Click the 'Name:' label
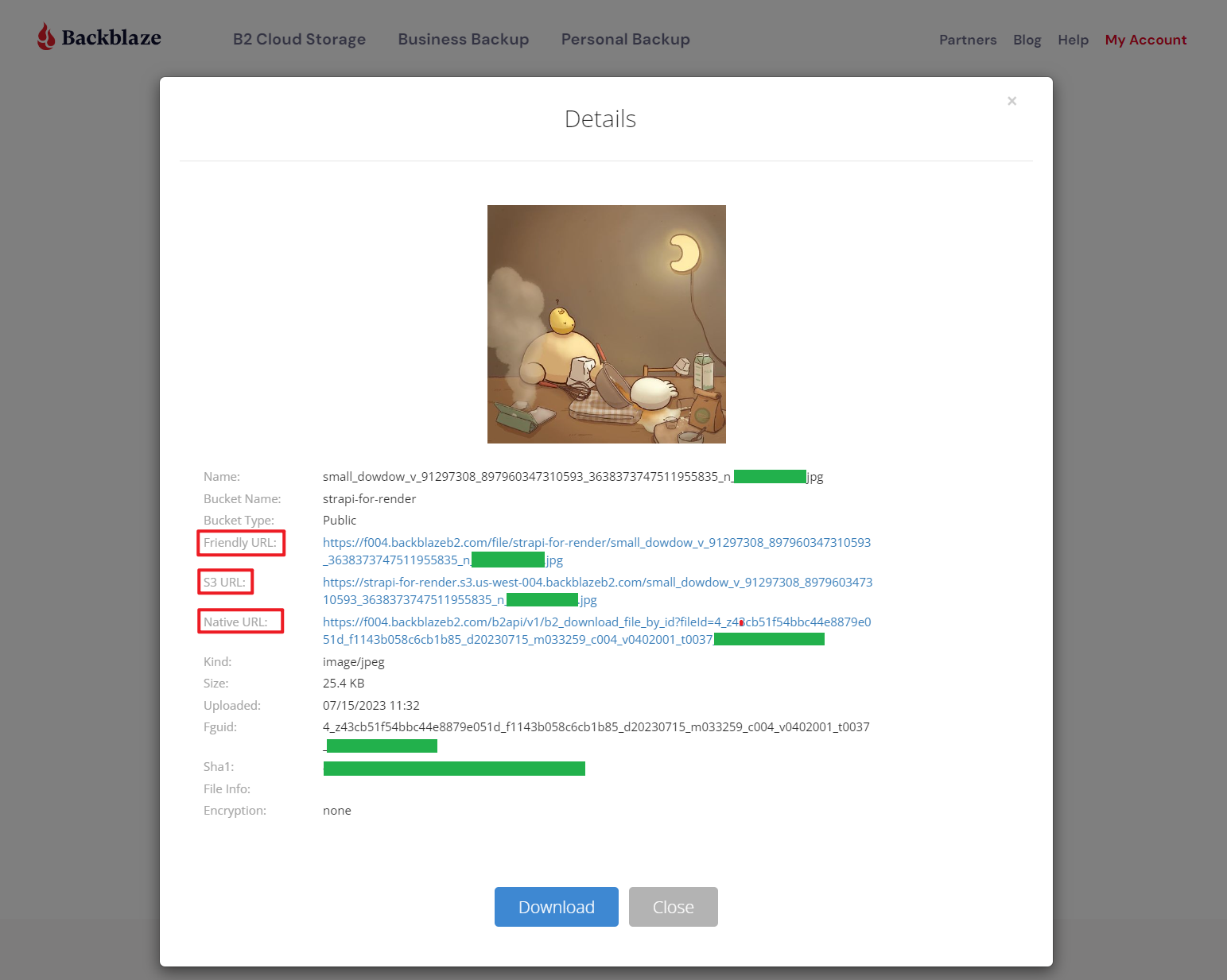 click(x=222, y=476)
